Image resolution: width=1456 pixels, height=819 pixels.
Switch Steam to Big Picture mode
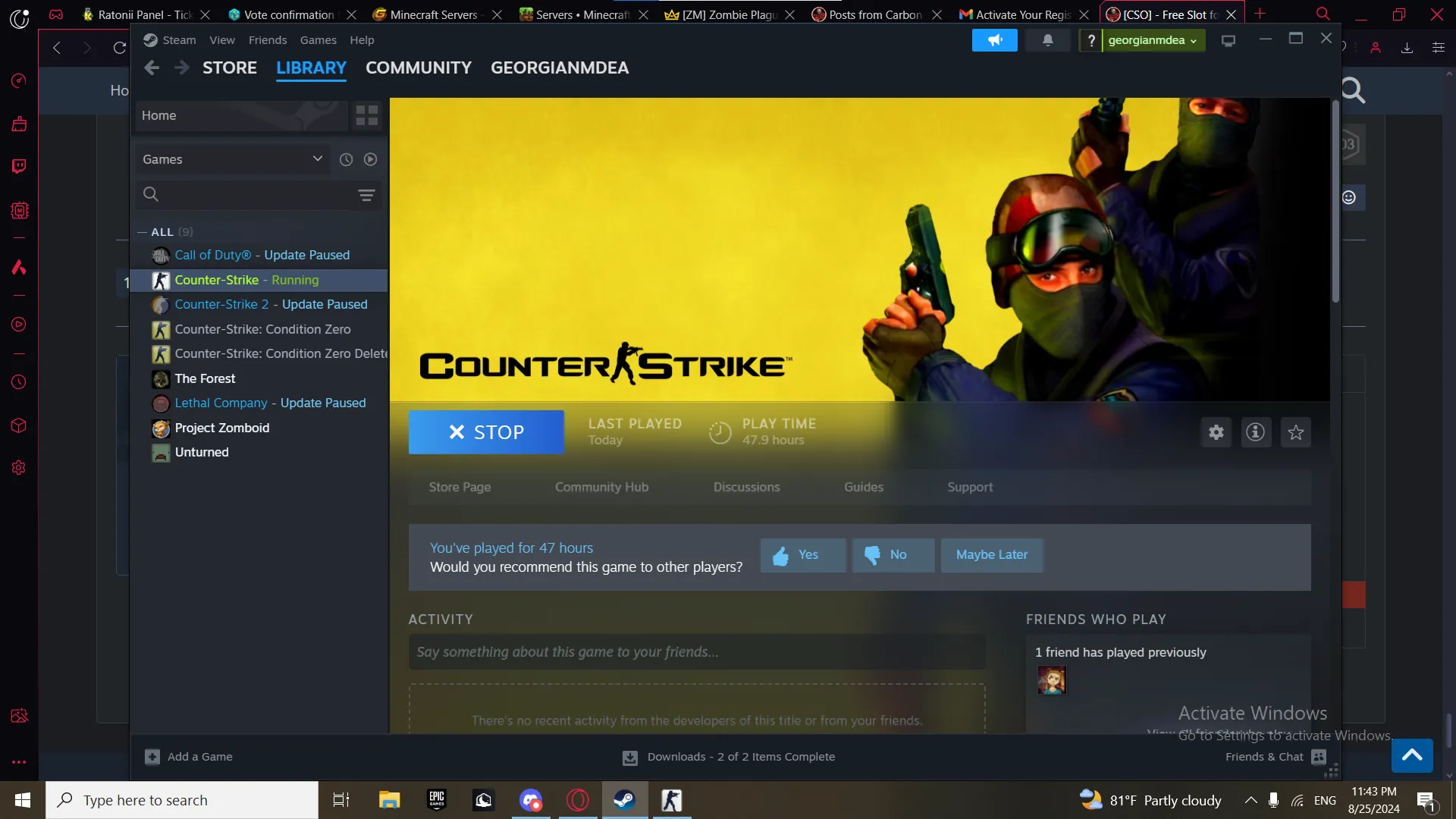pyautogui.click(x=1228, y=40)
